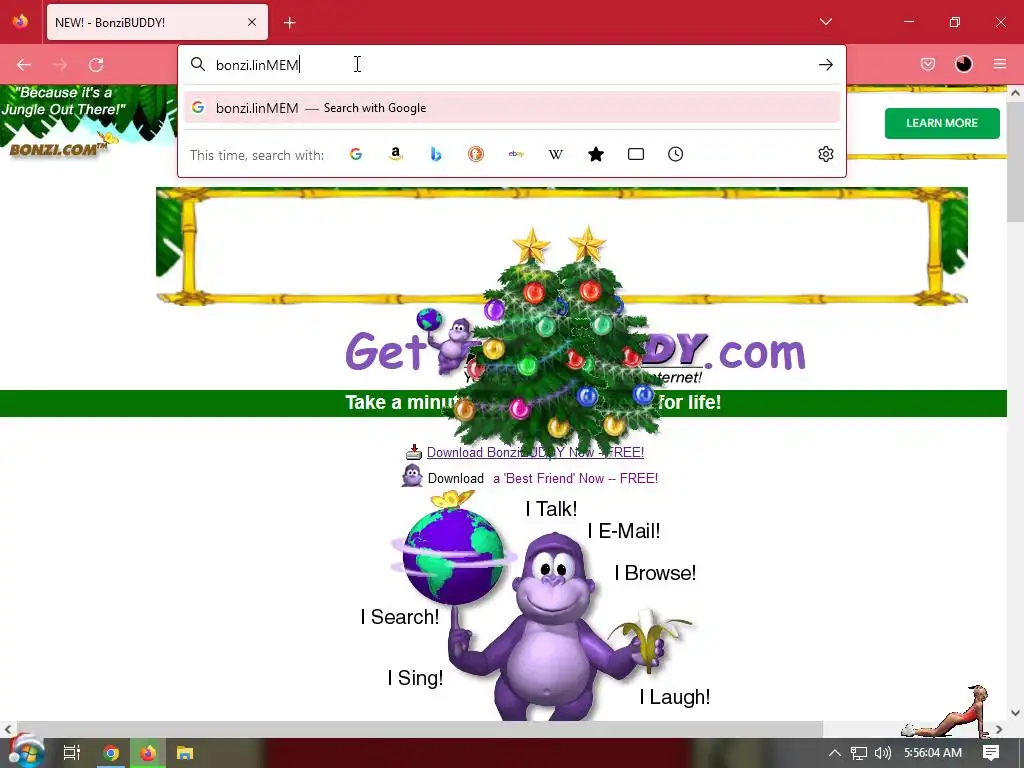Search this time with eBay icon
This screenshot has width=1024, height=768.
(516, 154)
